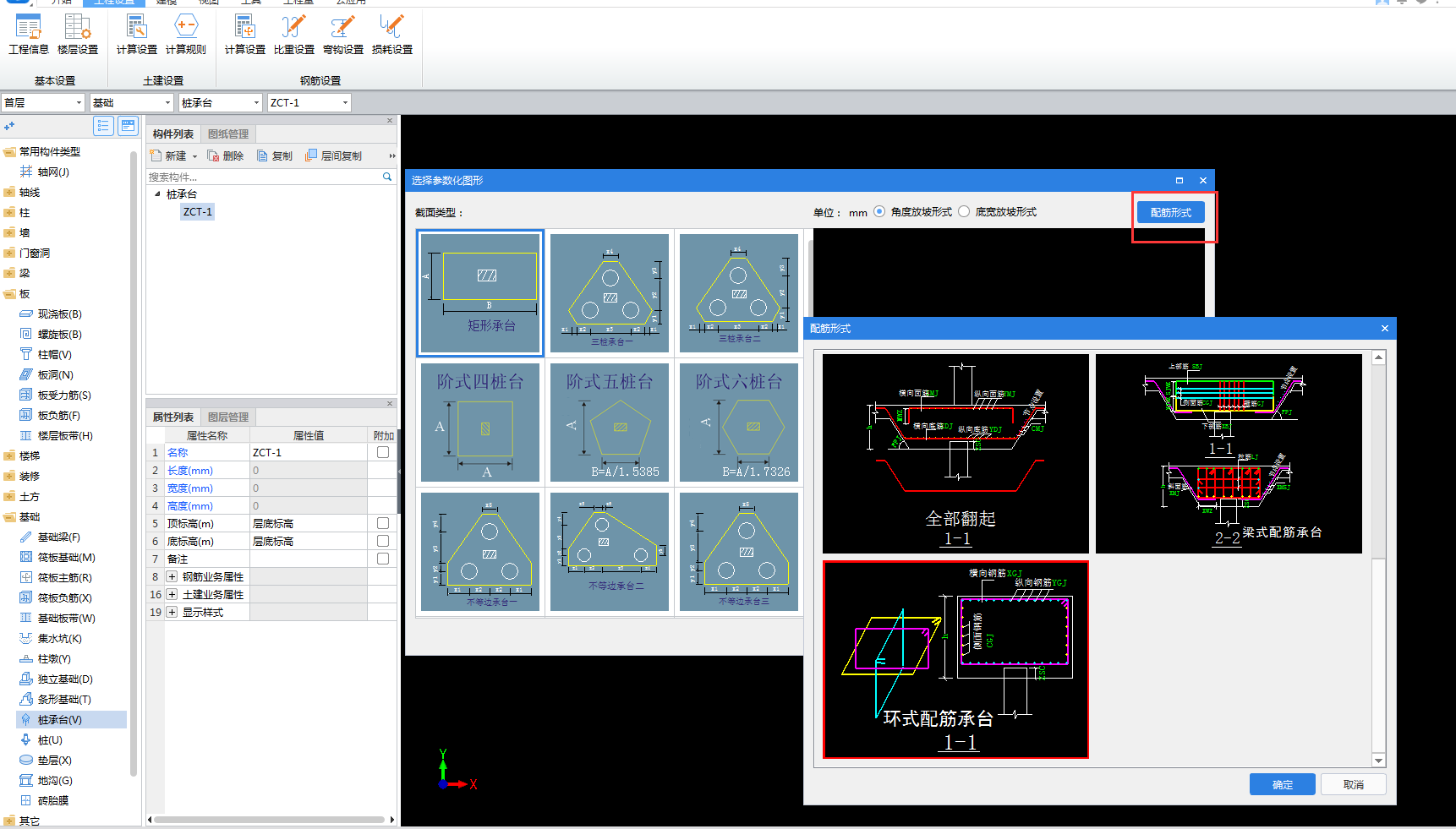
Task: Open 损耗设置 loss settings
Action: tap(392, 35)
